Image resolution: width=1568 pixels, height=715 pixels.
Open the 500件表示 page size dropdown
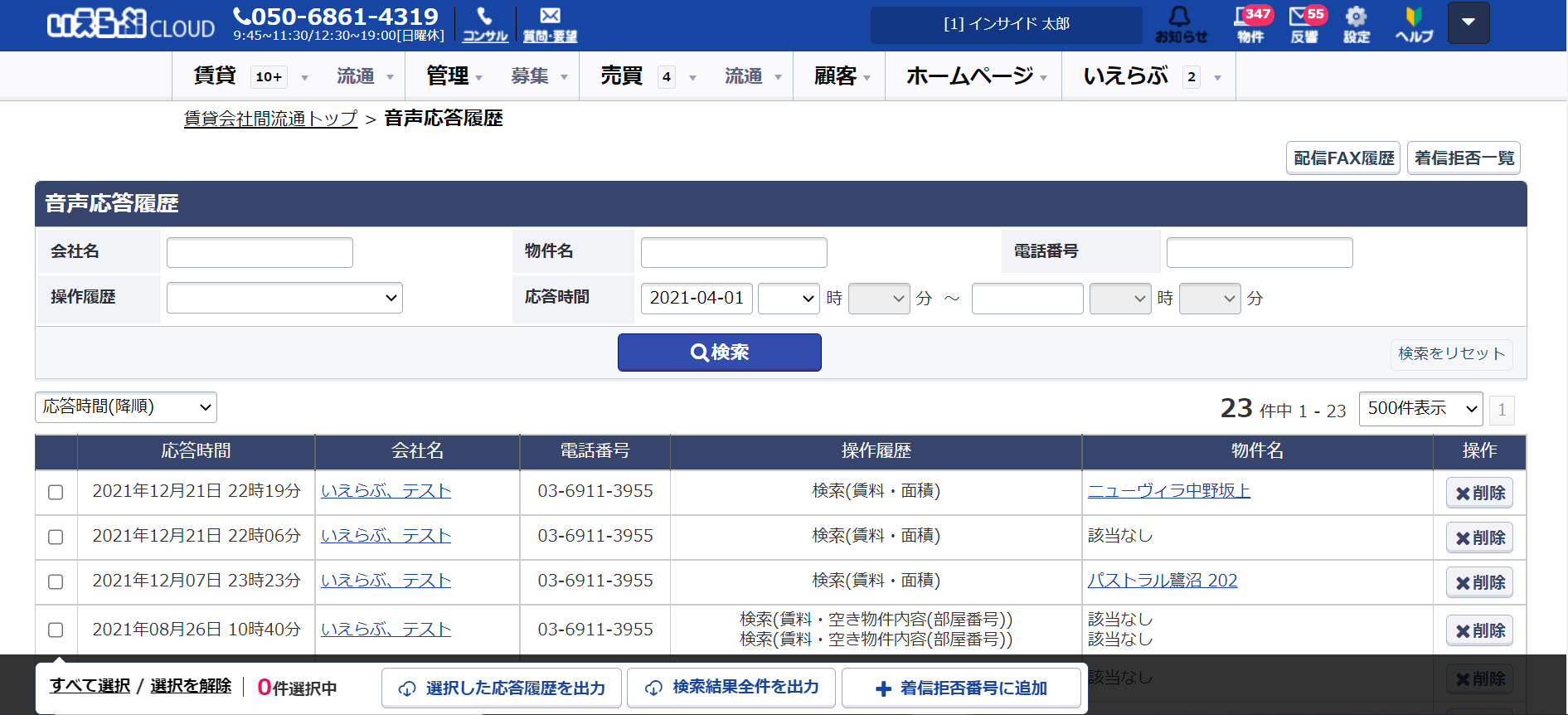click(x=1420, y=409)
